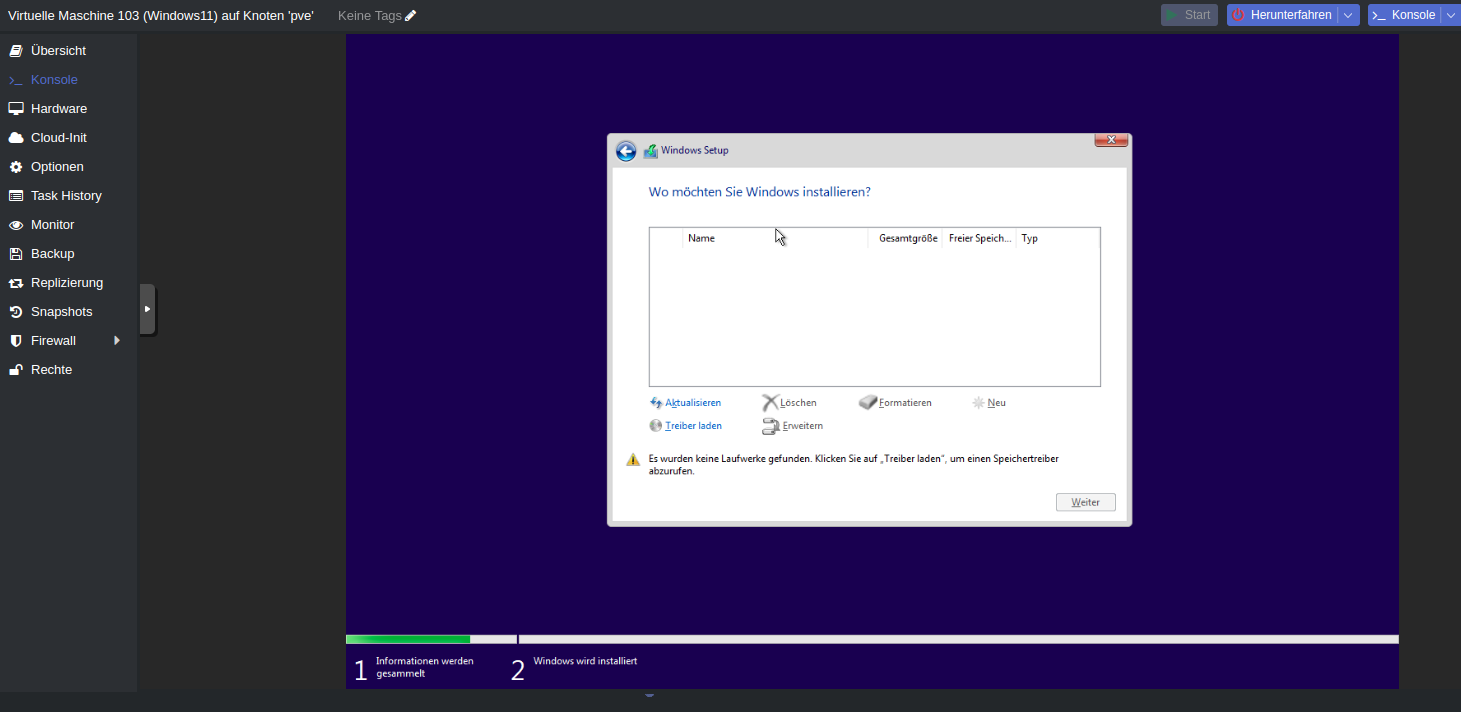Open the Übersicht sidebar entry

tap(68, 50)
